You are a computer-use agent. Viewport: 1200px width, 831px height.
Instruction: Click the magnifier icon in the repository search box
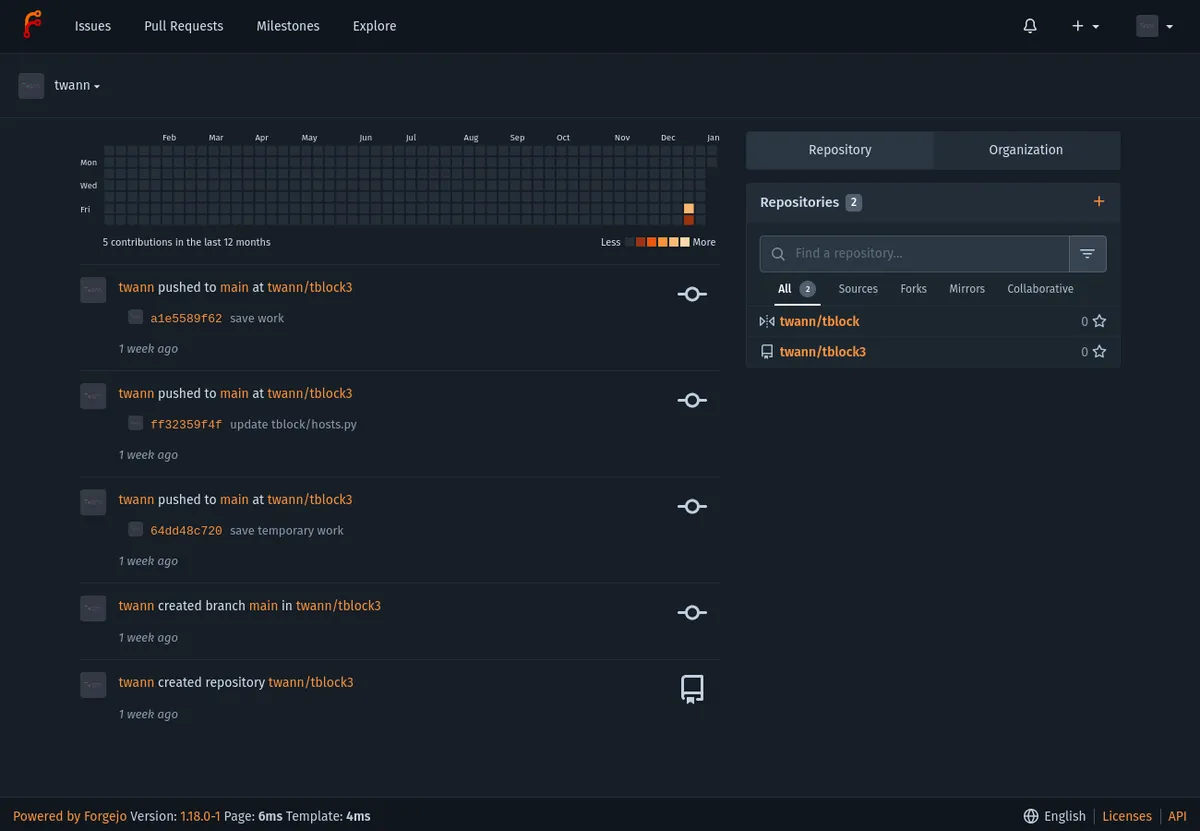(778, 253)
